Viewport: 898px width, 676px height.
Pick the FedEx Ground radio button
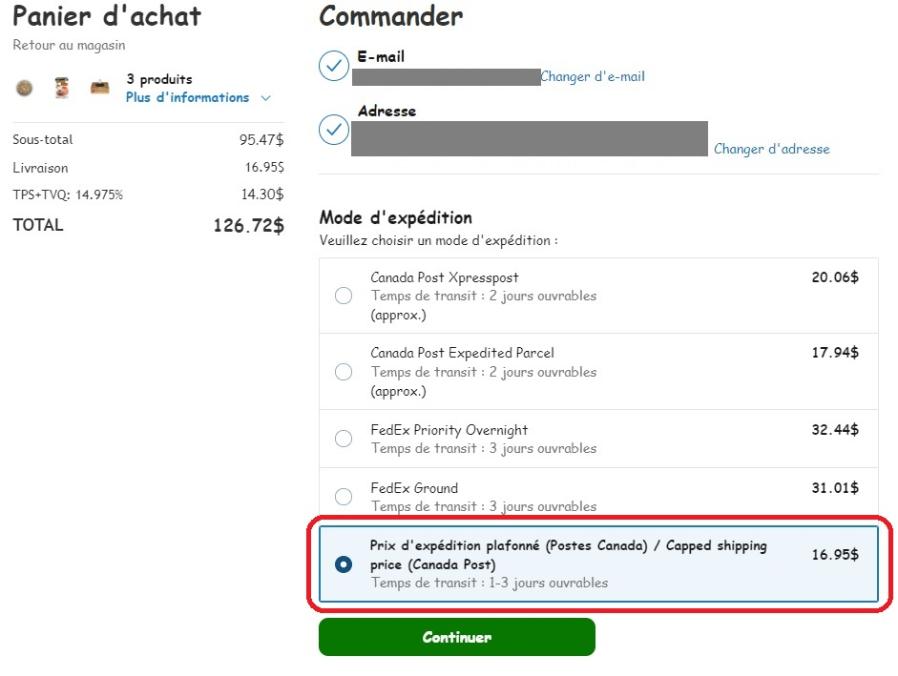coord(344,497)
